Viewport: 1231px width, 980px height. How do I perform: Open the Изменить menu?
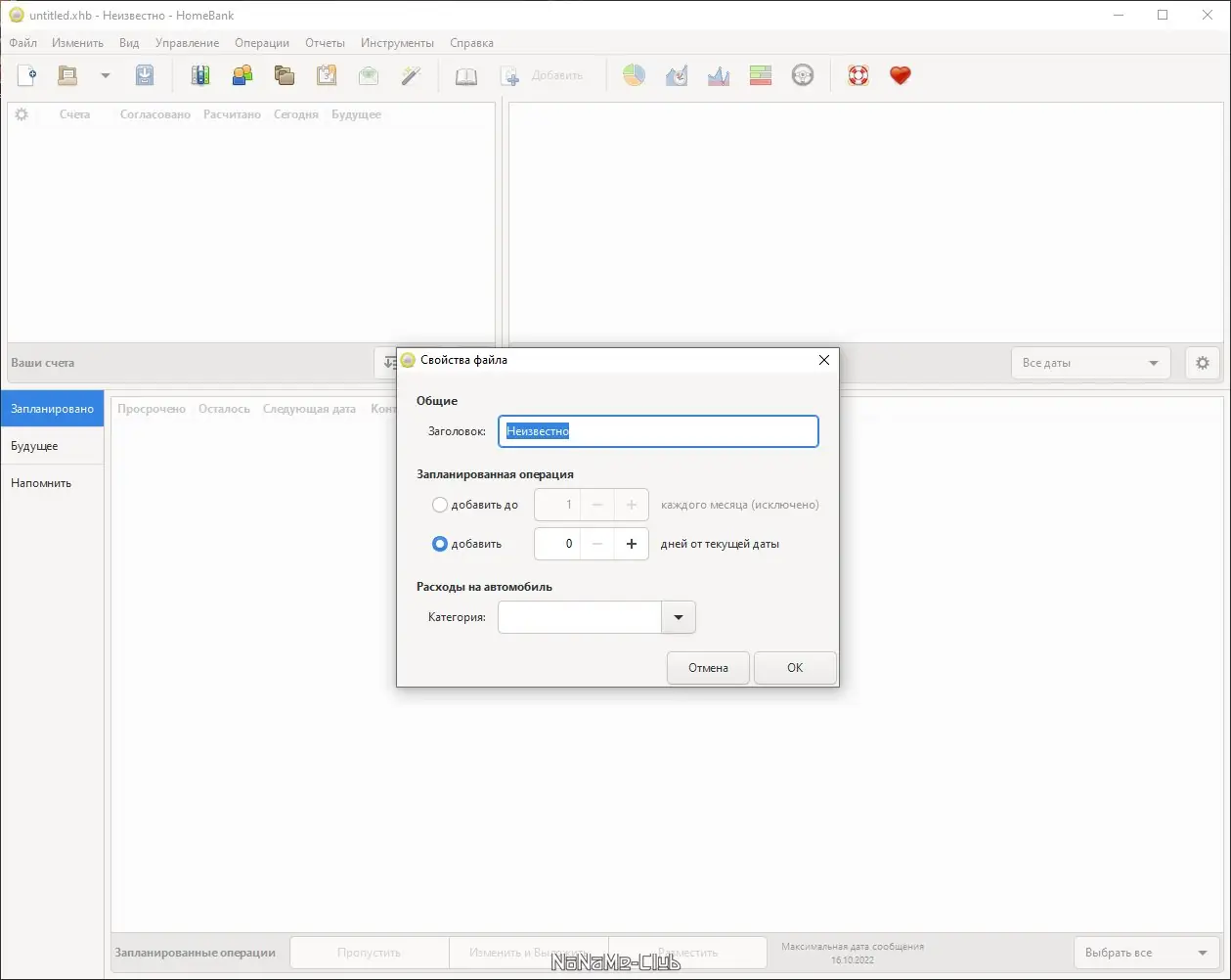click(78, 43)
